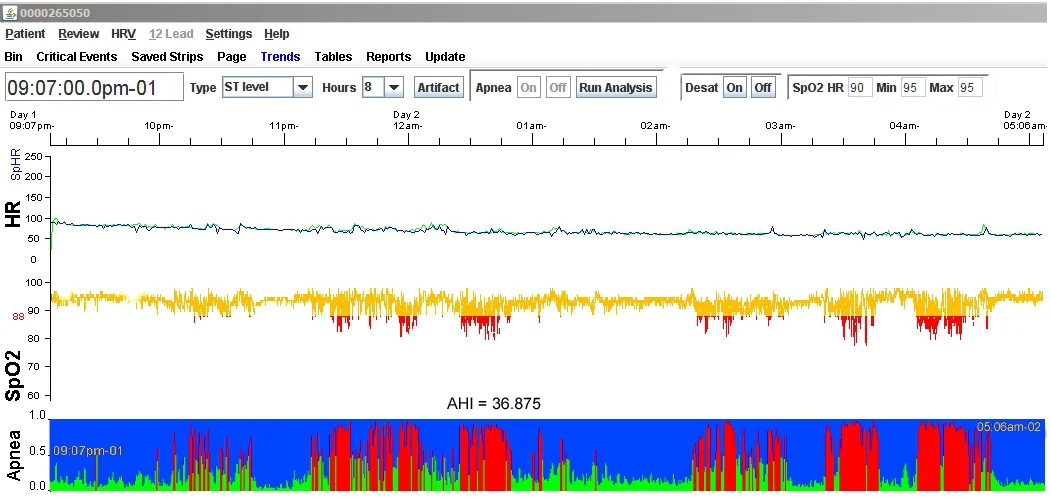Click the Hours value box showing 8
1051x499 pixels.
(x=373, y=87)
